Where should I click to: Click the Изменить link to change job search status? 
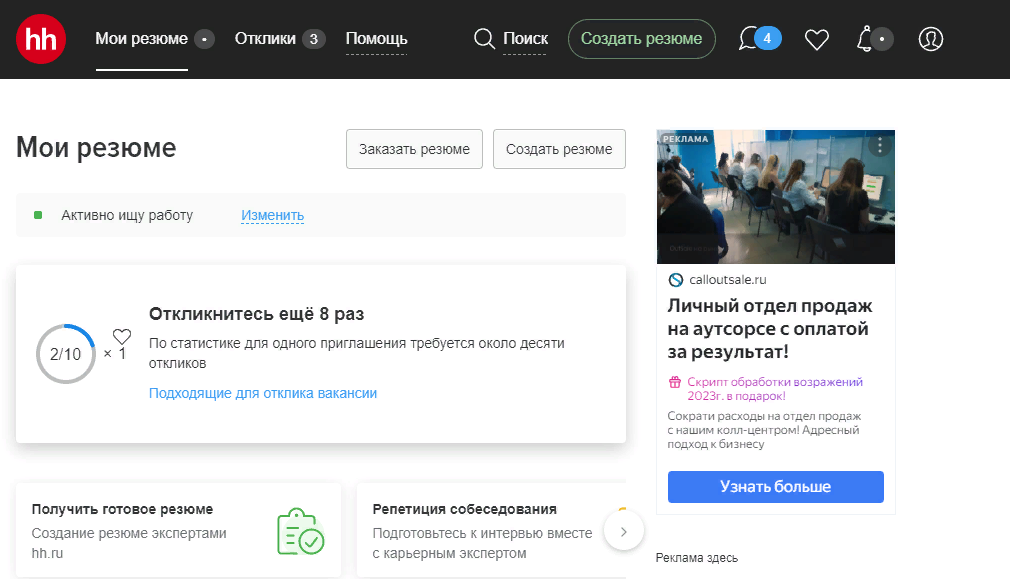[272, 215]
